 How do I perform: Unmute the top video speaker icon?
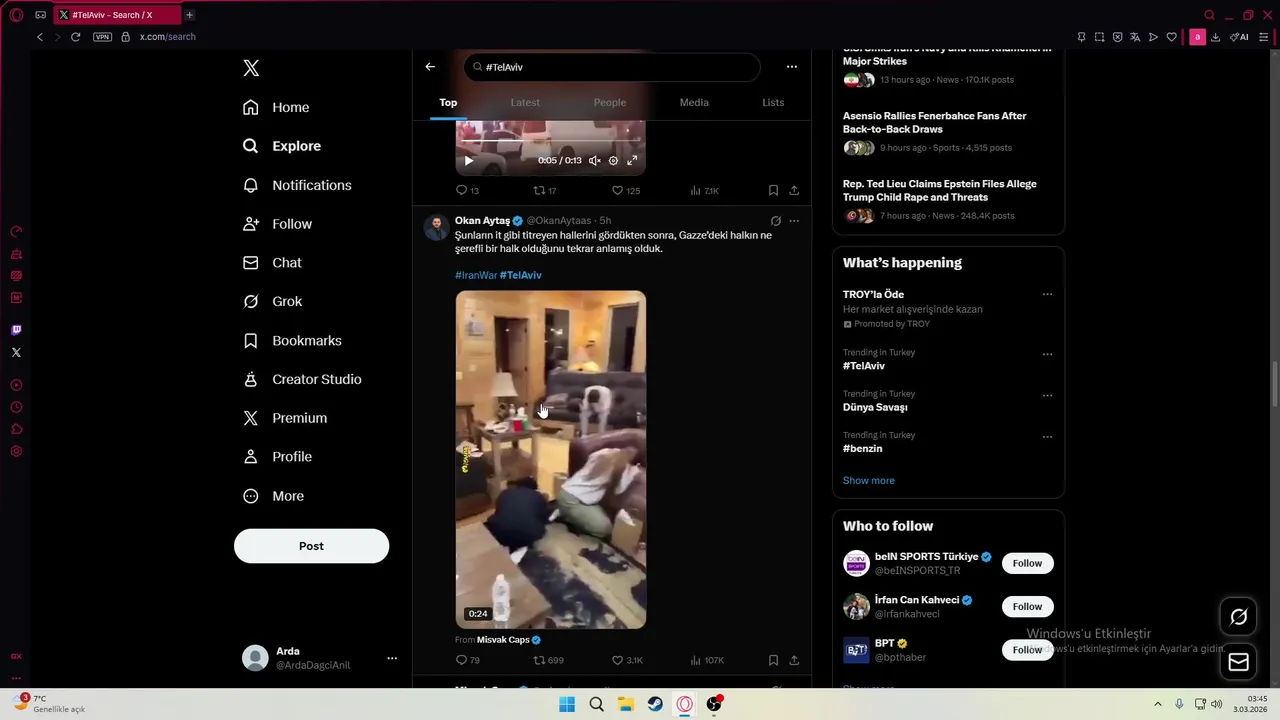595,160
